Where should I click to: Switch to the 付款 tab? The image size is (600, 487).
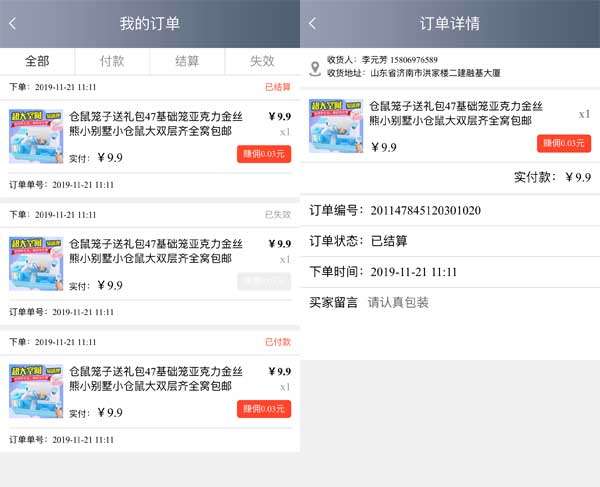112,61
